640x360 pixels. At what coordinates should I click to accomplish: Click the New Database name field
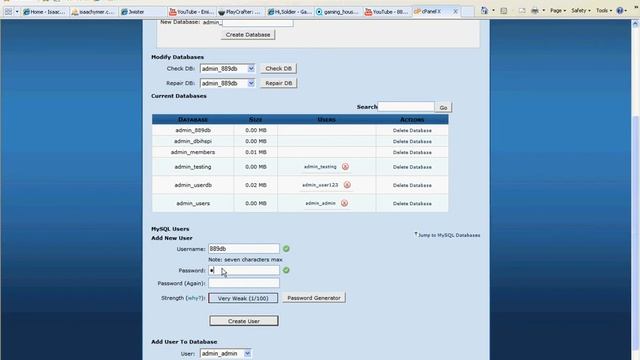point(258,22)
